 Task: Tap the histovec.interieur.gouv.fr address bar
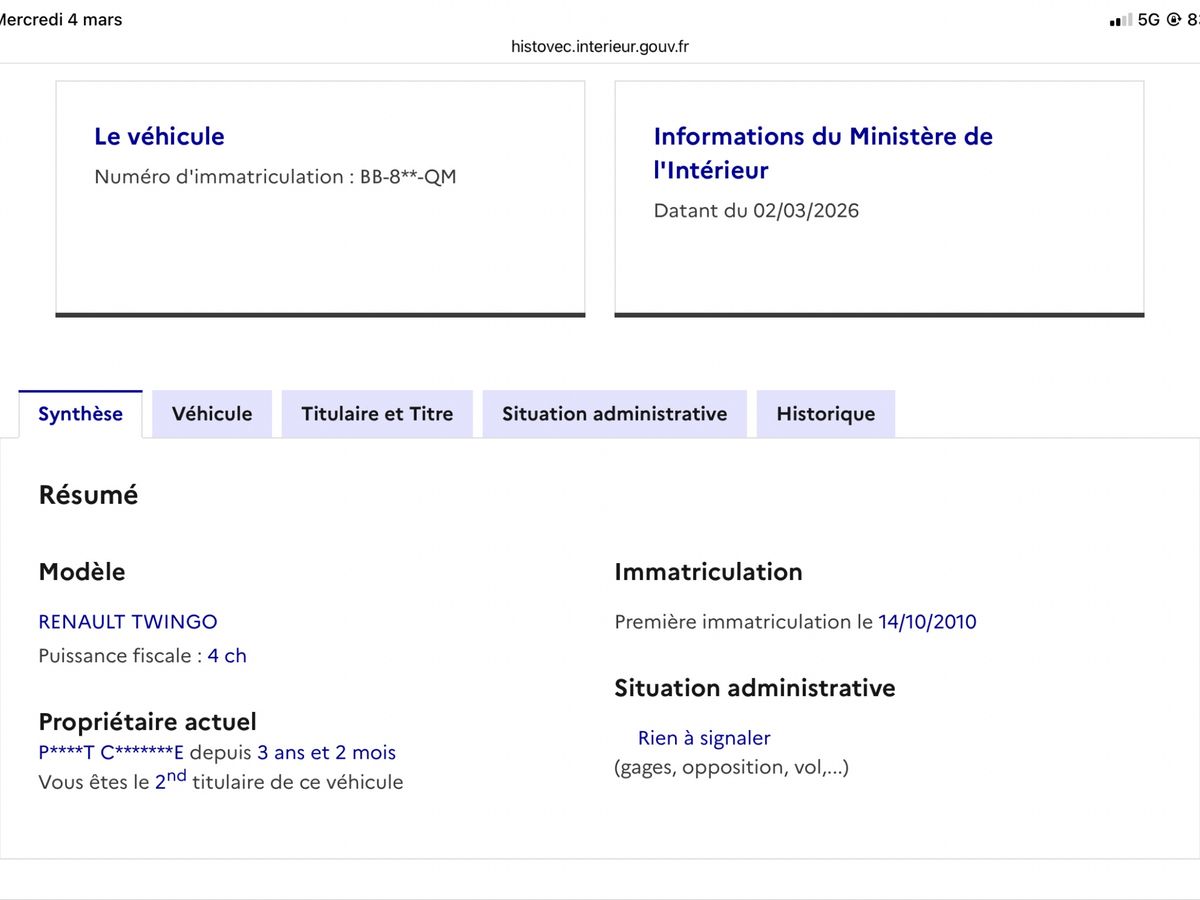click(x=599, y=46)
